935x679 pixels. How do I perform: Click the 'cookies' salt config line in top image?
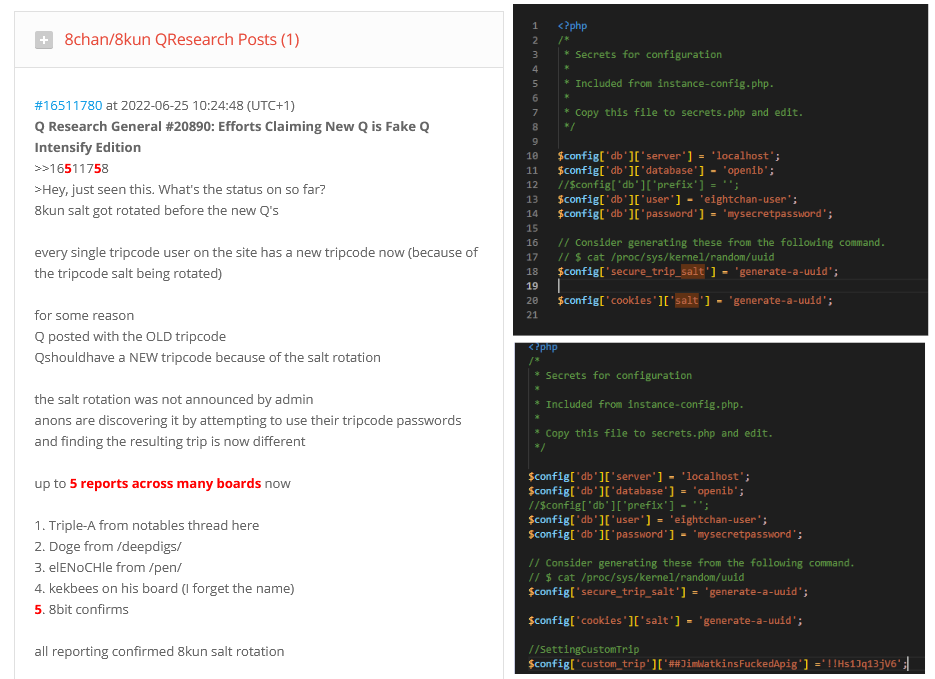tap(695, 300)
